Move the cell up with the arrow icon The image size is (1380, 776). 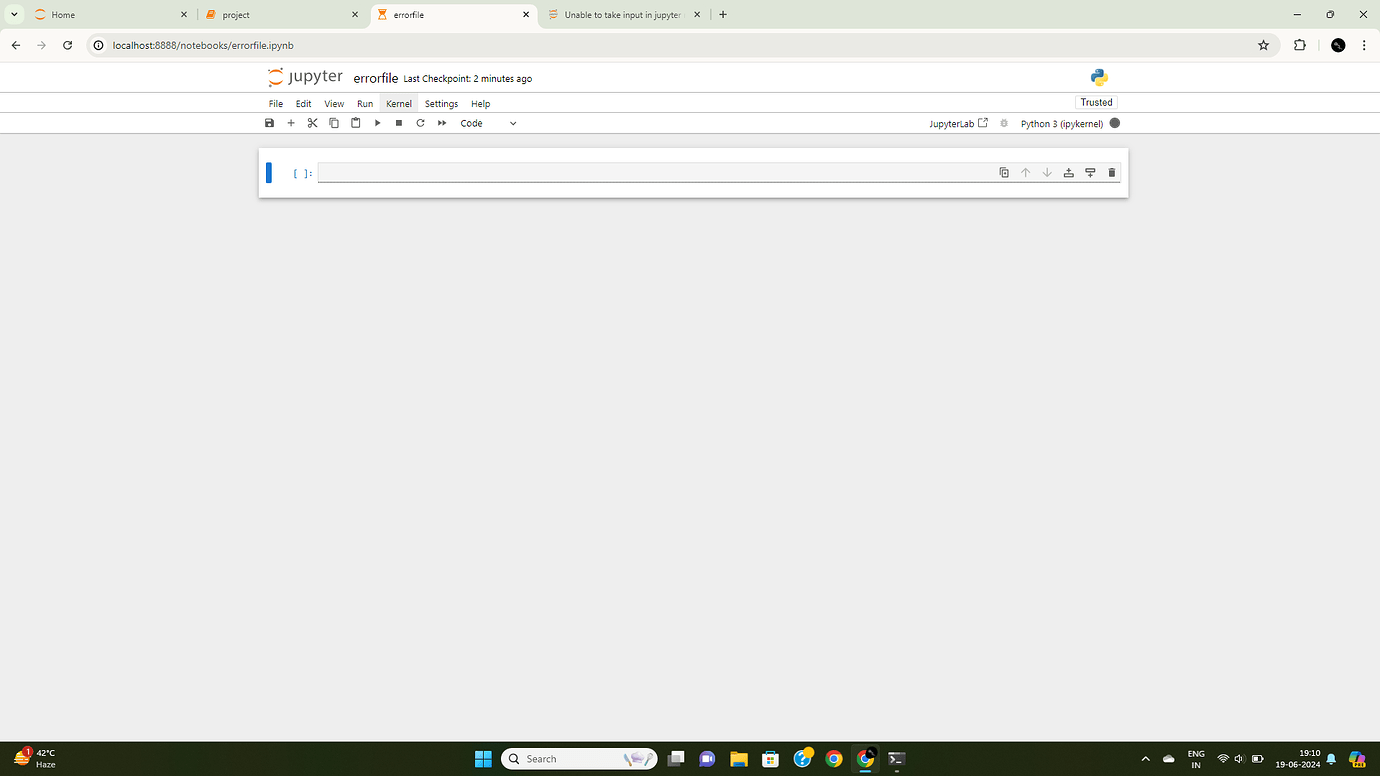click(x=1025, y=173)
